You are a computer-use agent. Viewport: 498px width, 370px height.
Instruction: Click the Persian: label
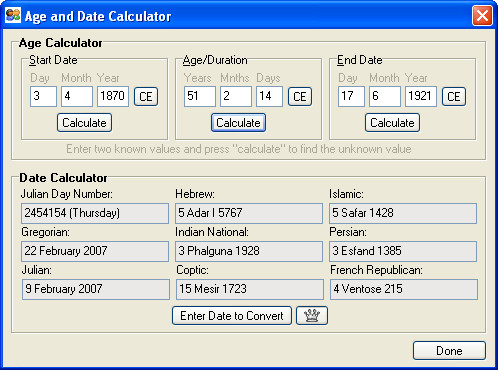(348, 232)
